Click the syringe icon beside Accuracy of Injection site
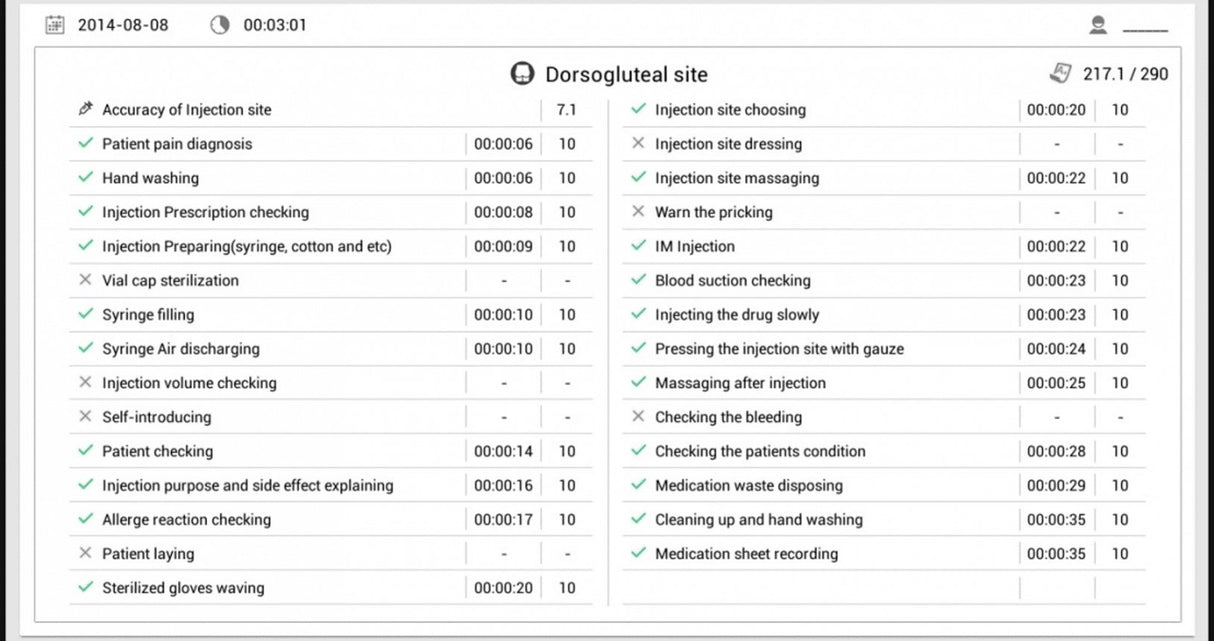 click(85, 109)
